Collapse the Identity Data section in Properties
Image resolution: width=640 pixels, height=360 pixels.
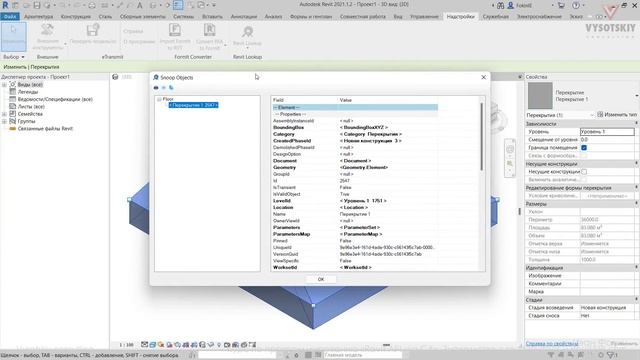point(636,267)
